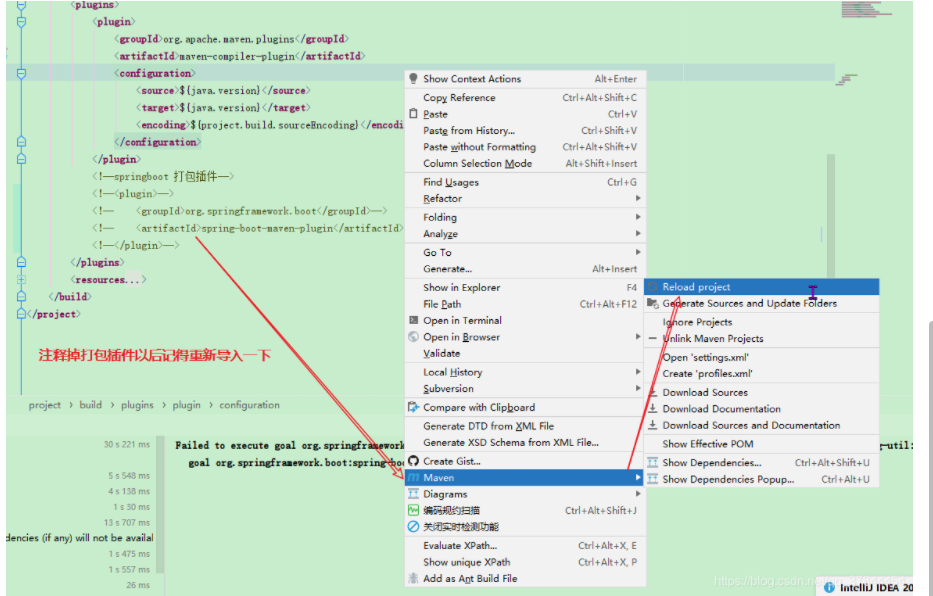
Task: Jump to the 'plugins' breadcrumb
Action: (137, 405)
